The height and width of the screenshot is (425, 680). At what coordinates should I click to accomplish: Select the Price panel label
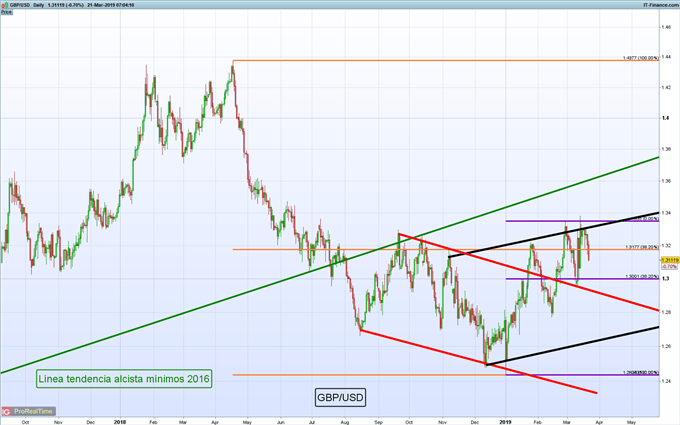click(x=6, y=12)
